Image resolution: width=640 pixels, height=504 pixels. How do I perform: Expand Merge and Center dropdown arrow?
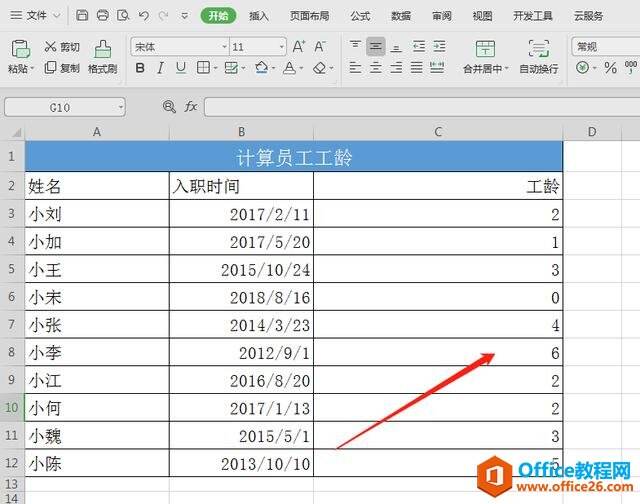pyautogui.click(x=507, y=69)
